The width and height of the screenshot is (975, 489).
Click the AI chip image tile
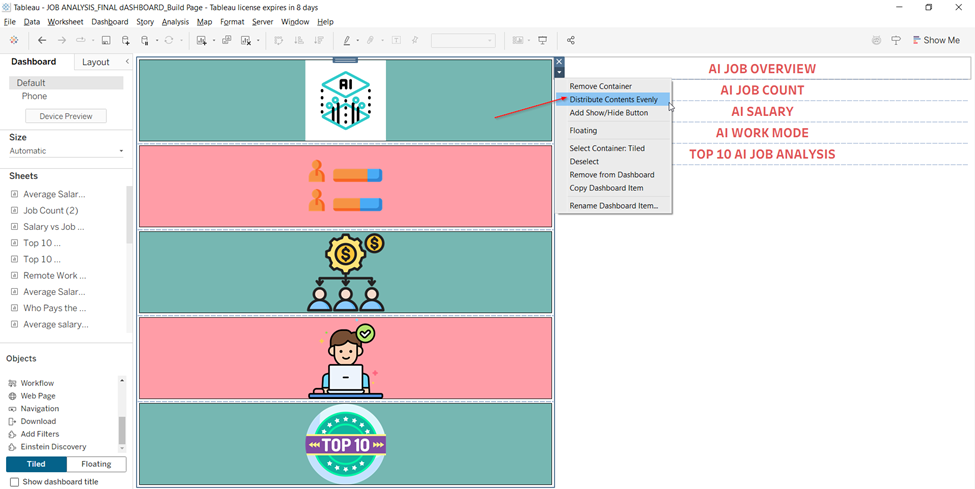(x=346, y=100)
